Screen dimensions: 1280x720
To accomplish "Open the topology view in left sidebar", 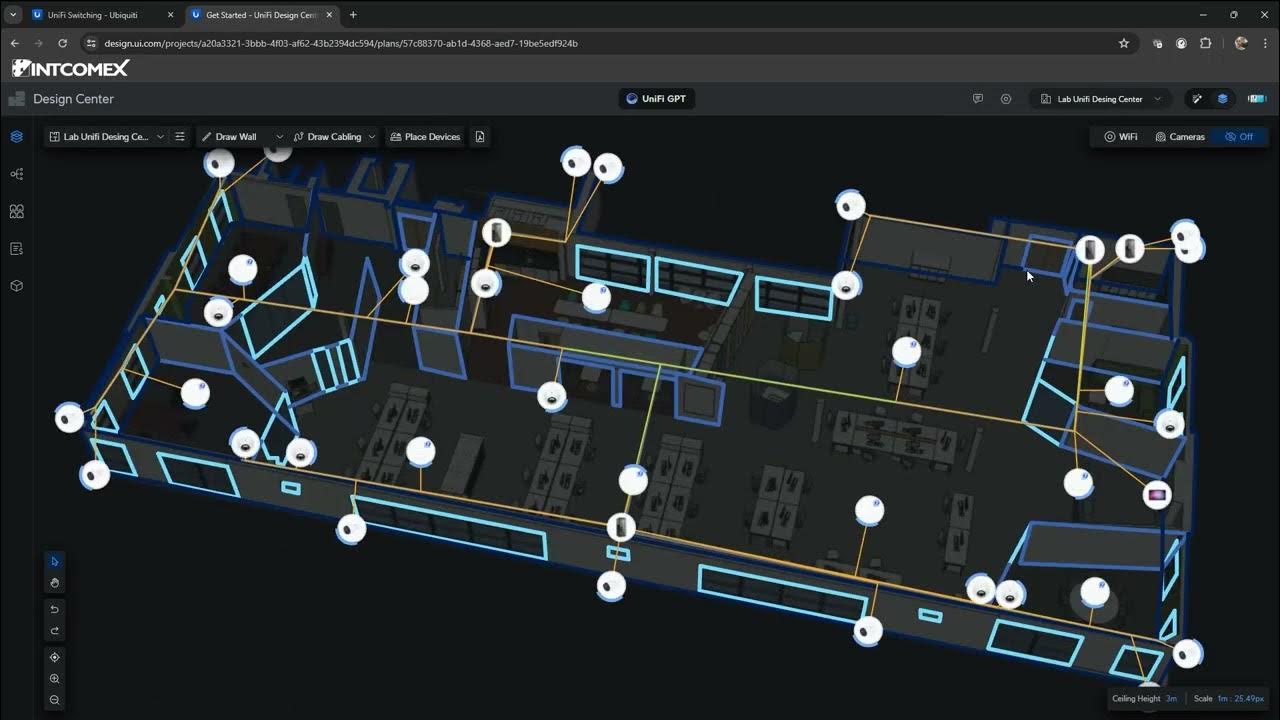I will 16,174.
